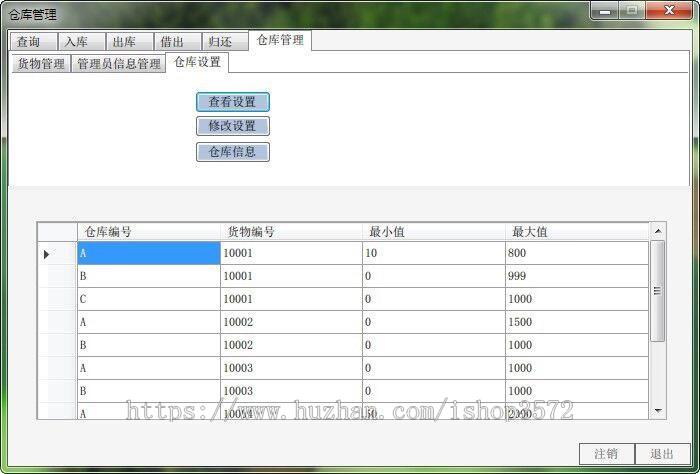Select 仓库编号 B in the 999 row
This screenshot has width=700, height=474.
[x=149, y=276]
